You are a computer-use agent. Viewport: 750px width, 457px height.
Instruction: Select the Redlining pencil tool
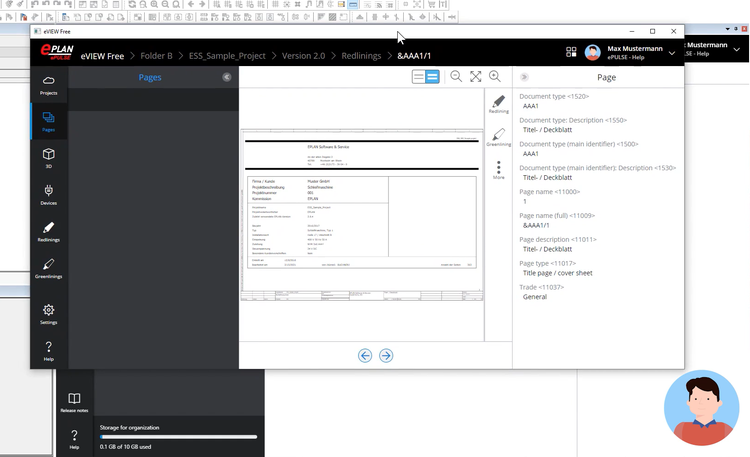point(498,104)
